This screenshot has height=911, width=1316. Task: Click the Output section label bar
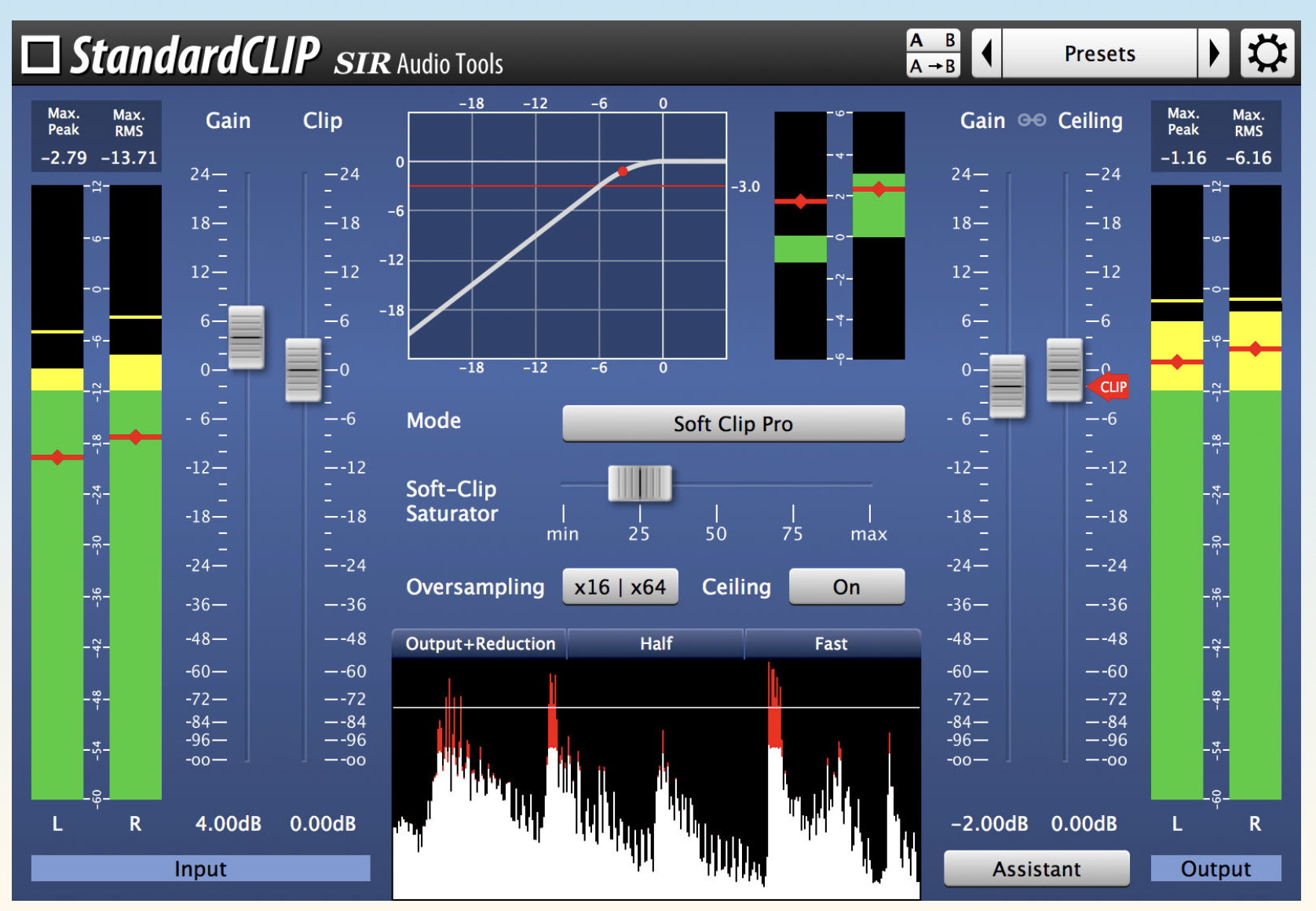coord(1215,869)
